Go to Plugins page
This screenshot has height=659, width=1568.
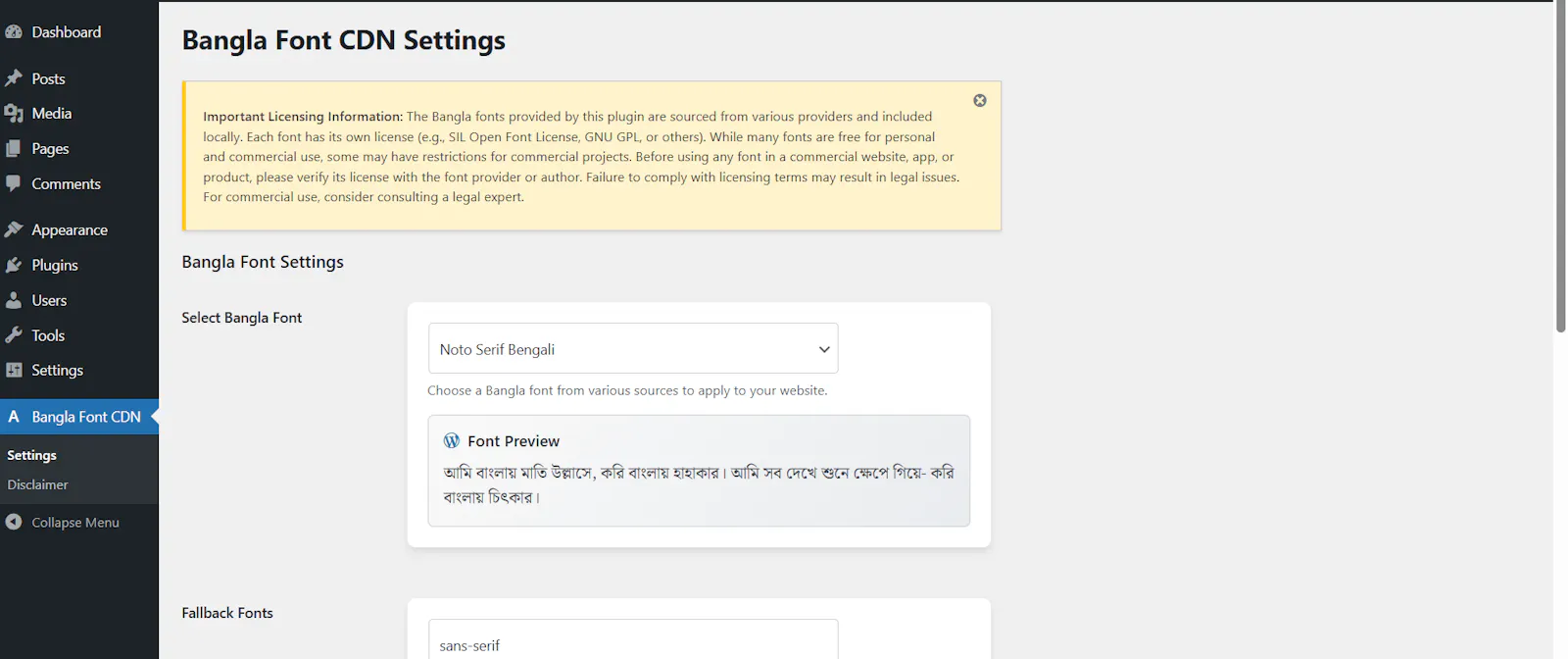tap(79, 265)
